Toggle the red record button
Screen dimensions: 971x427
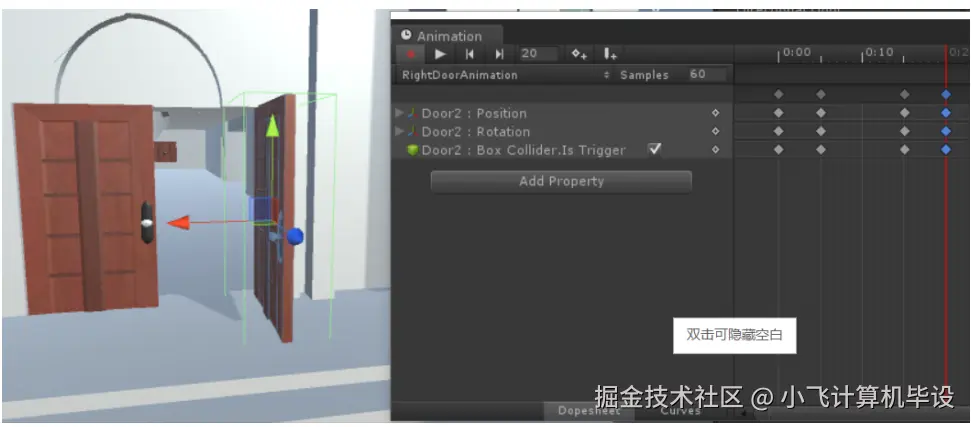[x=411, y=54]
